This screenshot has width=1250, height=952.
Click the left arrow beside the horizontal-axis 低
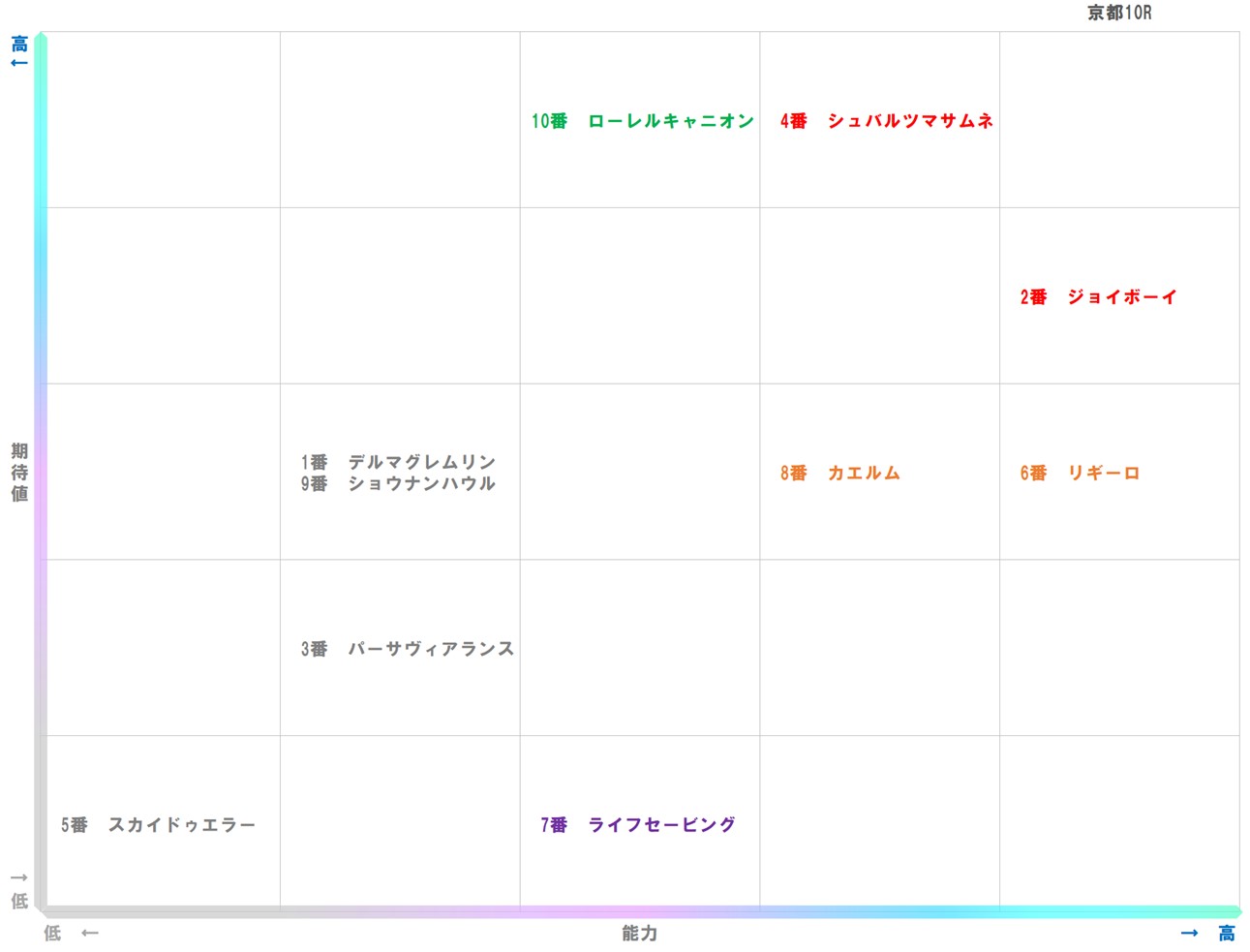(90, 934)
